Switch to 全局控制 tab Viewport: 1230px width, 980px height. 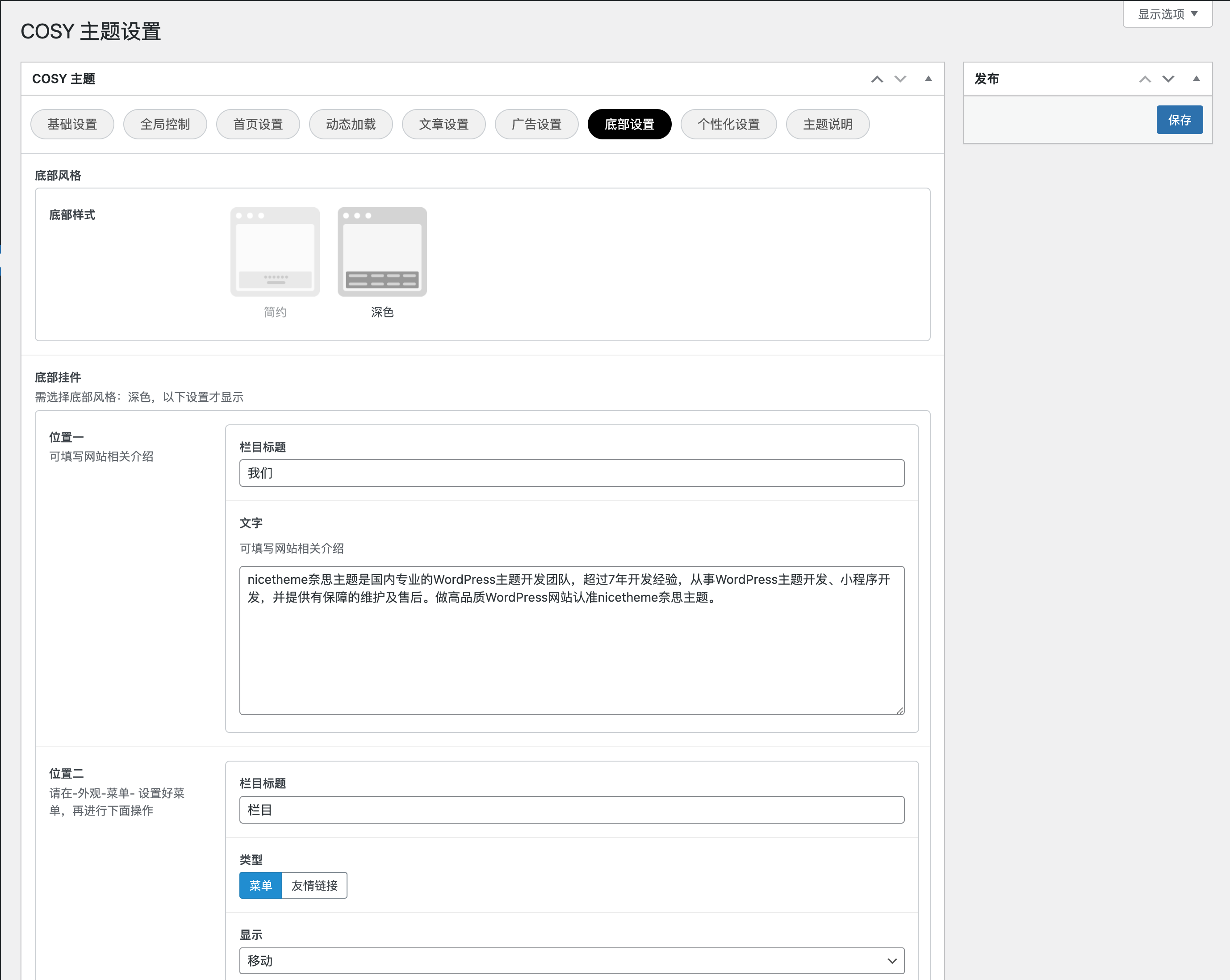click(x=165, y=124)
